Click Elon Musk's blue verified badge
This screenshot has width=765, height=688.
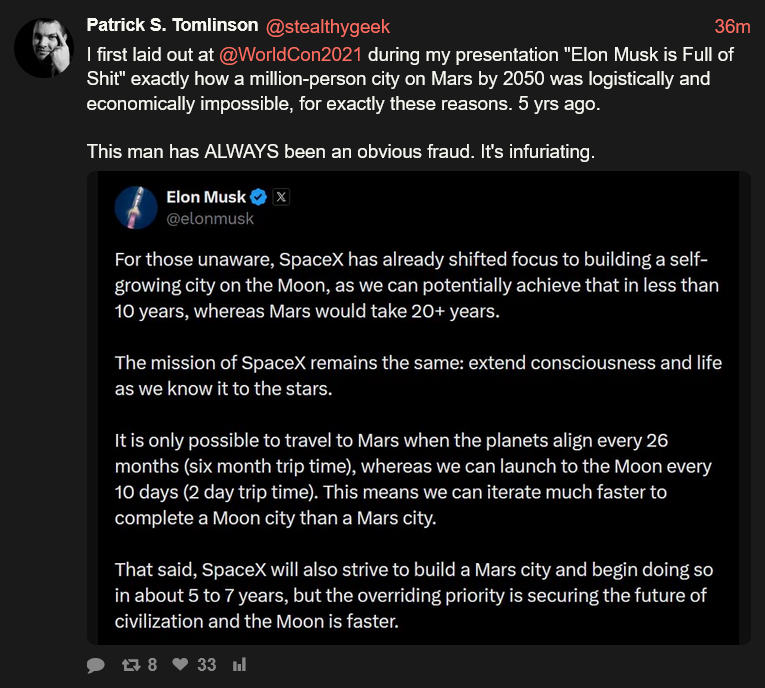click(259, 197)
